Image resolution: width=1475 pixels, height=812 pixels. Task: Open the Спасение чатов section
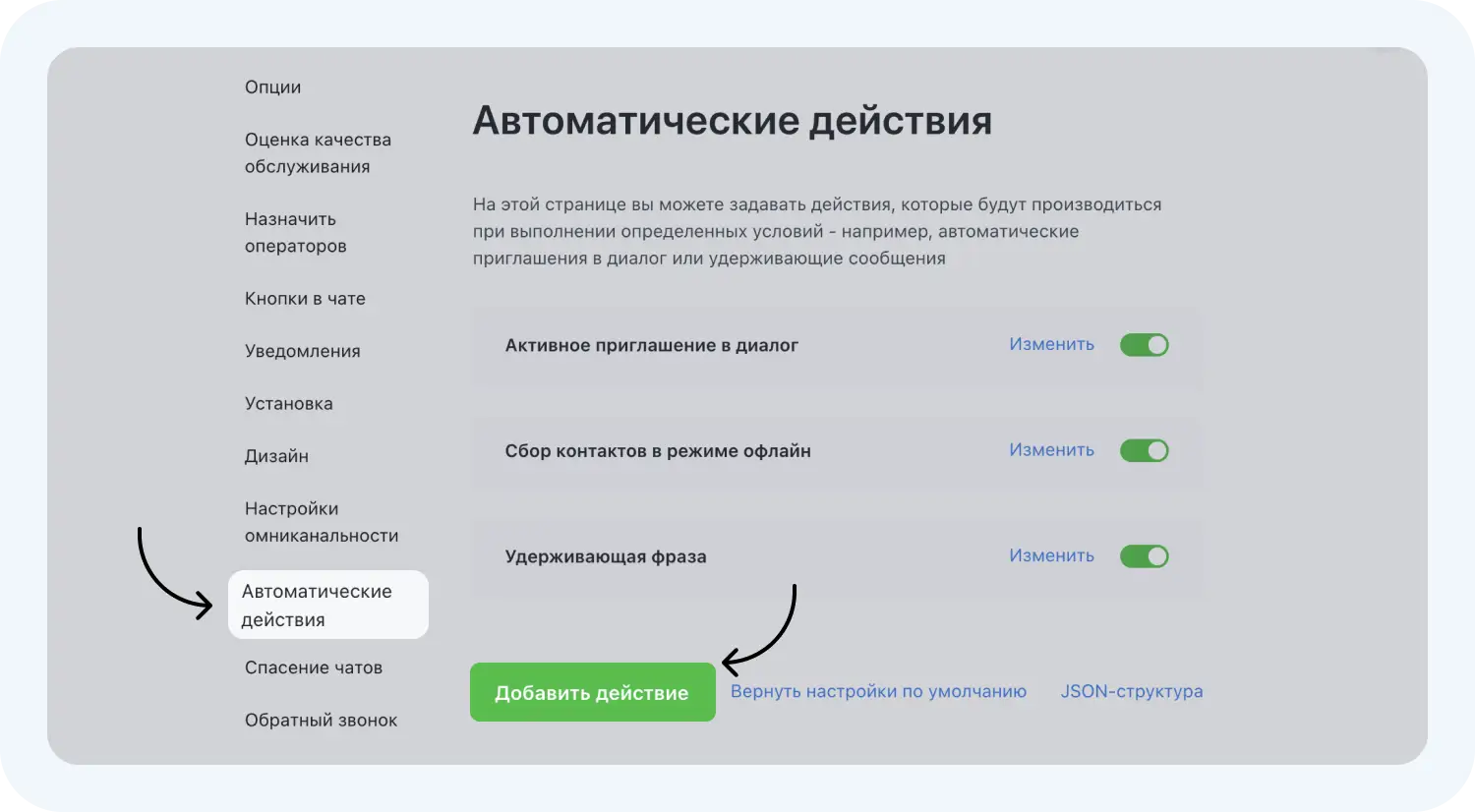[313, 667]
